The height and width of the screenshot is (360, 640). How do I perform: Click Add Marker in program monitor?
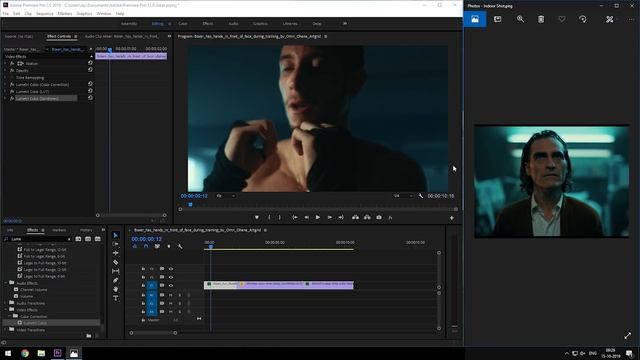coord(257,218)
